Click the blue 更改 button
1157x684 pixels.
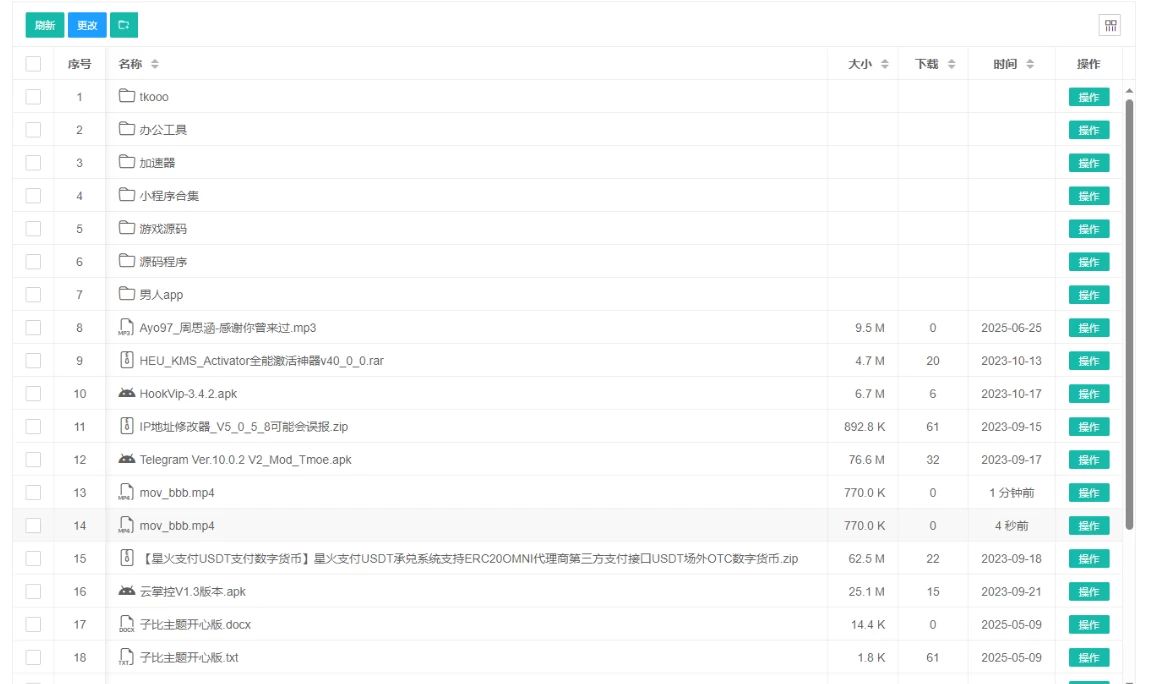coord(85,25)
